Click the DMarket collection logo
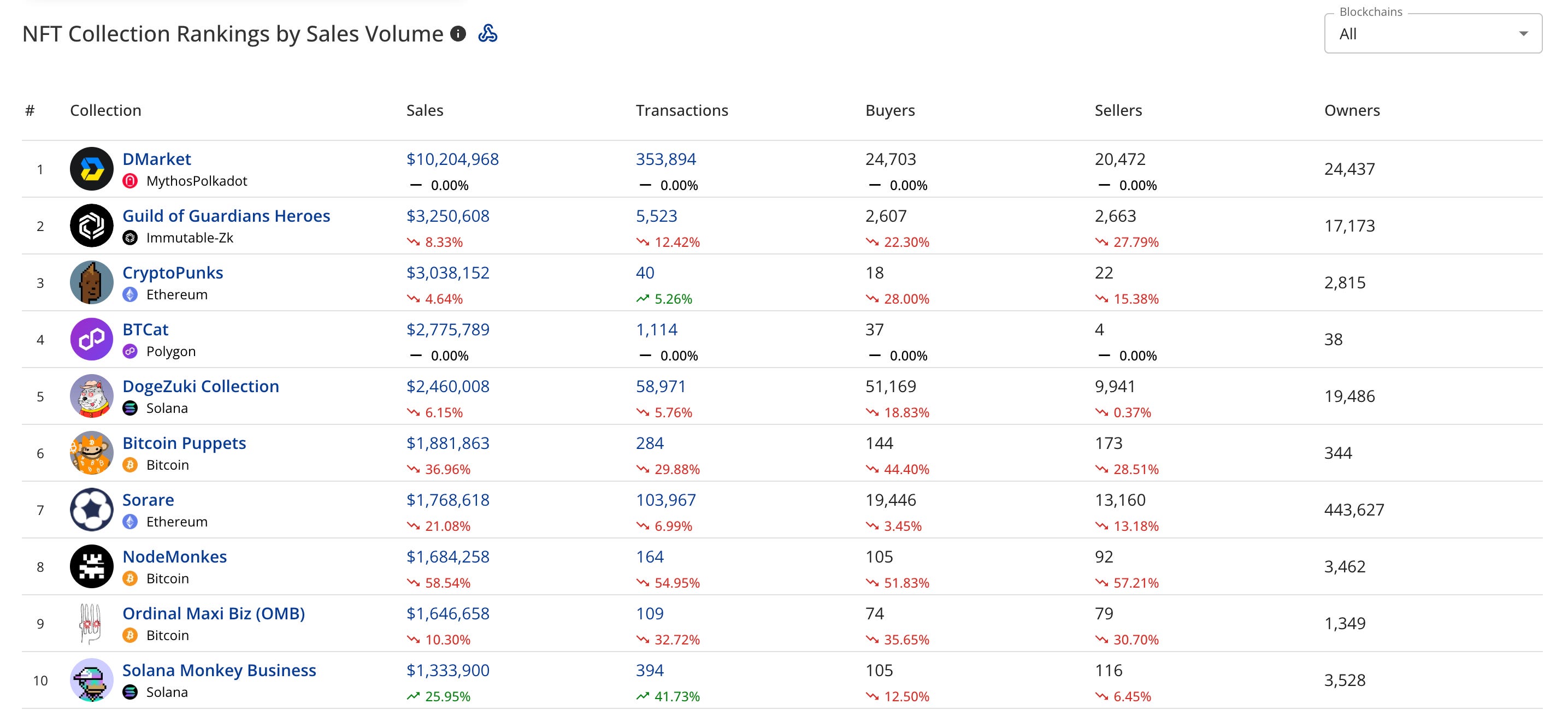Image resolution: width=1568 pixels, height=710 pixels. point(91,169)
